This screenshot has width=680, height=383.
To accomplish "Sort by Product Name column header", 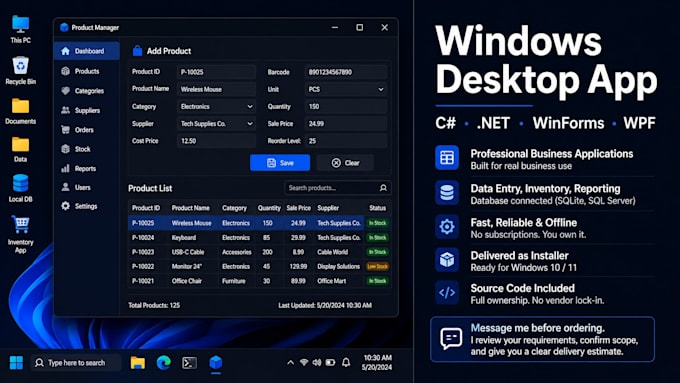I will 190,208.
